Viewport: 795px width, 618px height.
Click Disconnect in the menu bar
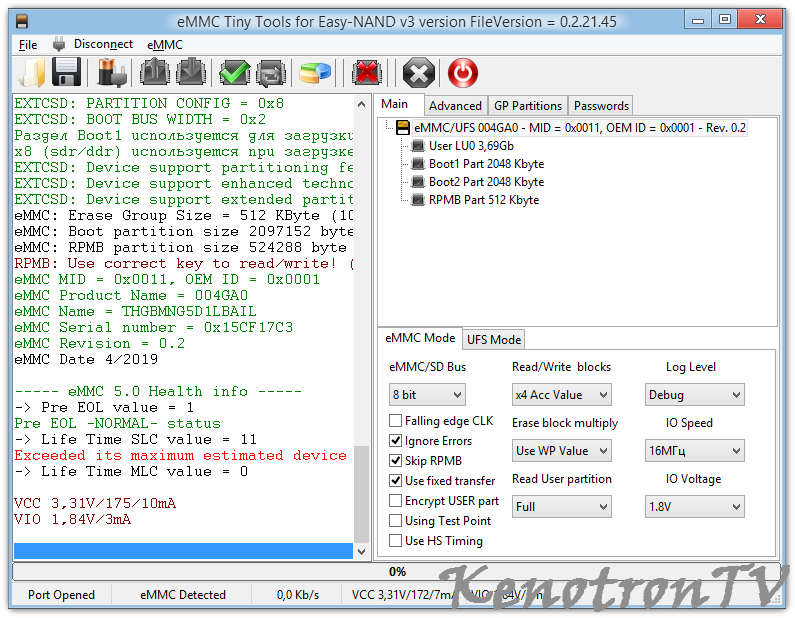[103, 44]
